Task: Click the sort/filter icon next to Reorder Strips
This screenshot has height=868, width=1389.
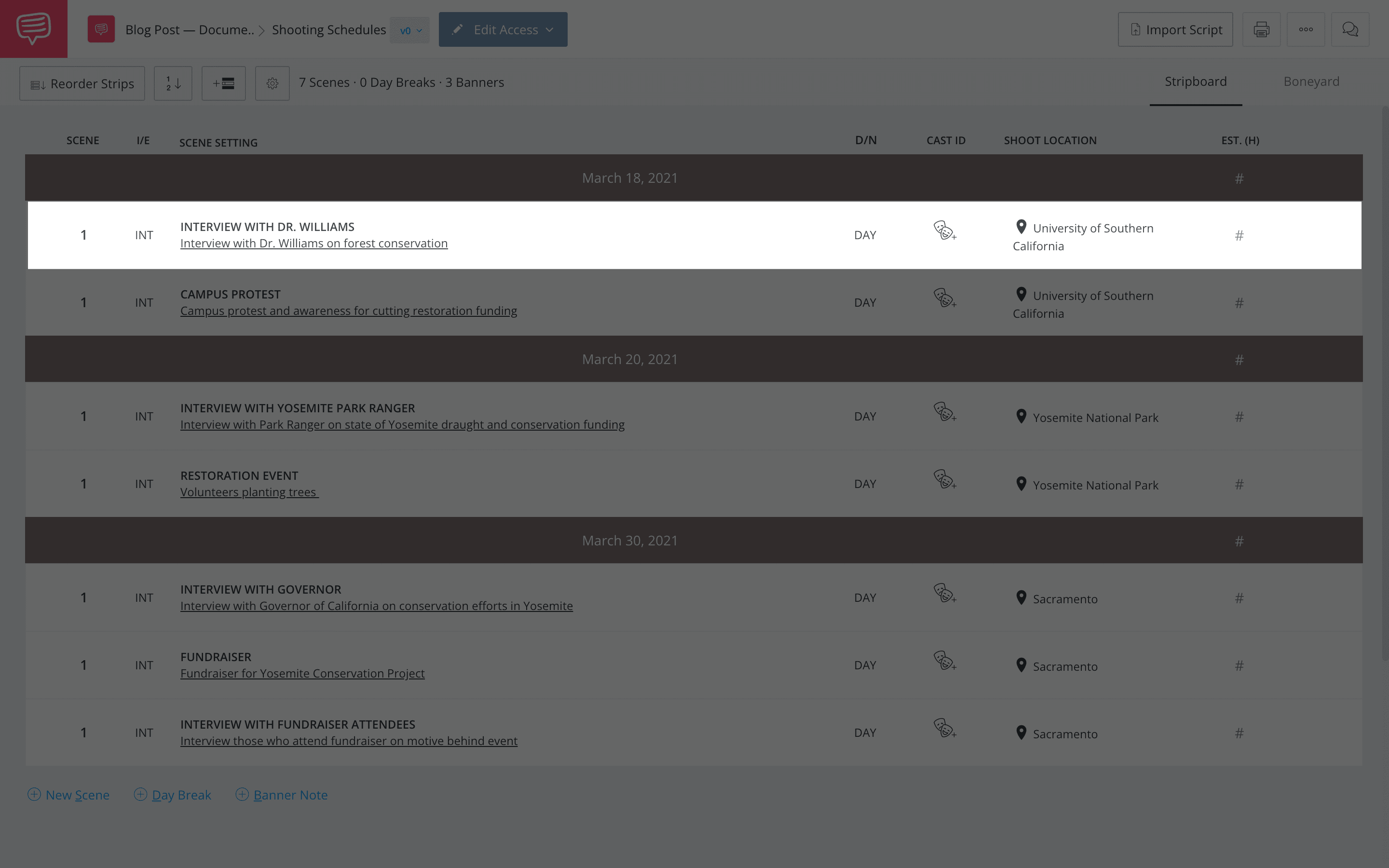Action: click(x=173, y=82)
